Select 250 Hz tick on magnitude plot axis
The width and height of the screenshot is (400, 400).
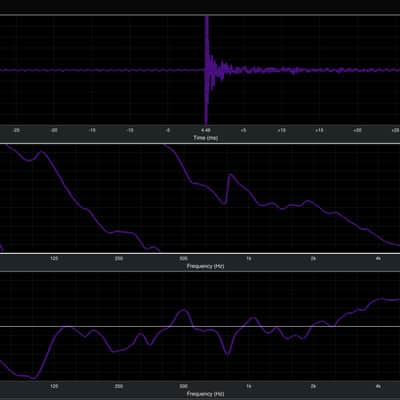click(x=119, y=386)
